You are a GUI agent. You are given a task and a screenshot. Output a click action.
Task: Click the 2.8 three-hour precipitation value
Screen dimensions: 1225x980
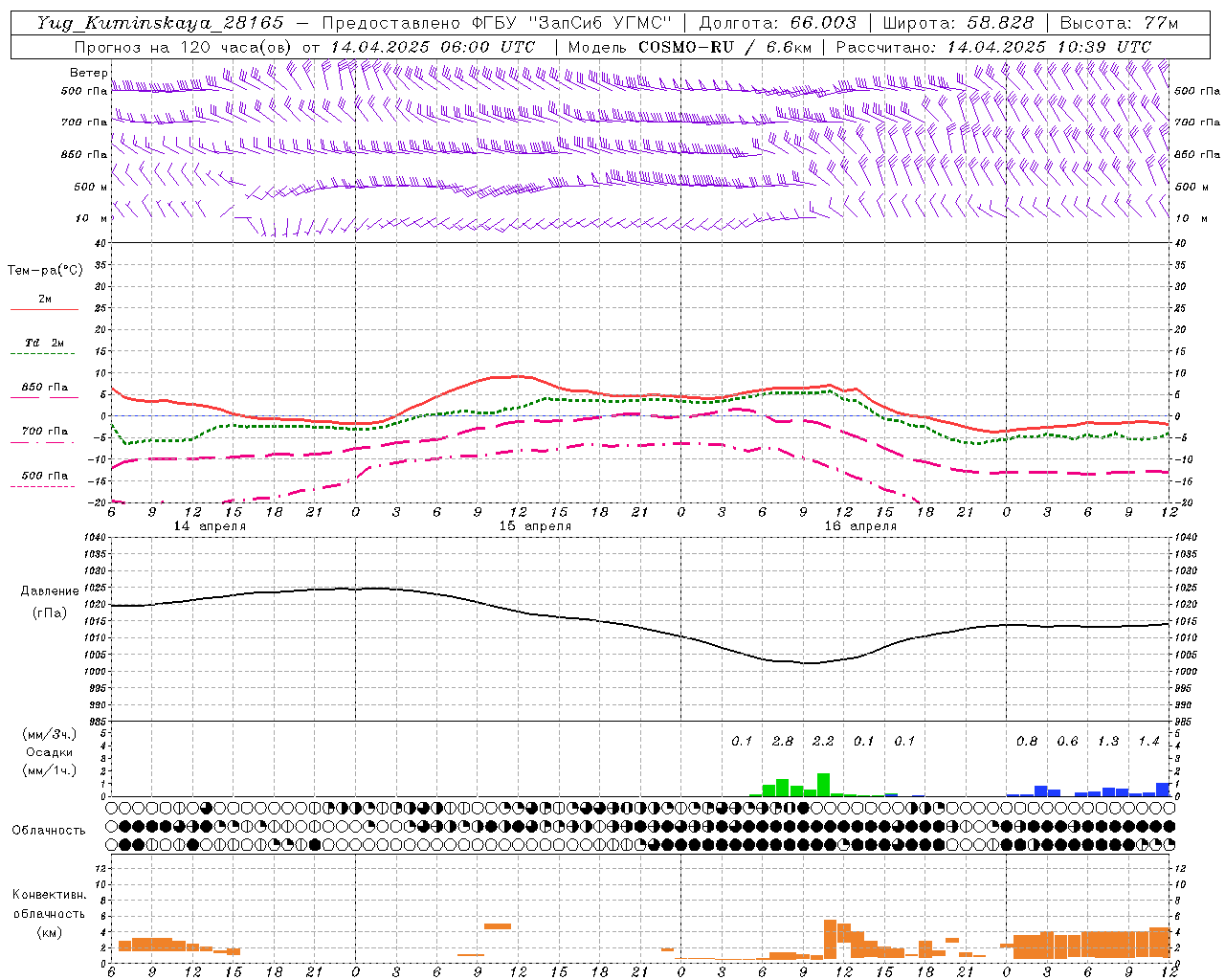coord(783,741)
